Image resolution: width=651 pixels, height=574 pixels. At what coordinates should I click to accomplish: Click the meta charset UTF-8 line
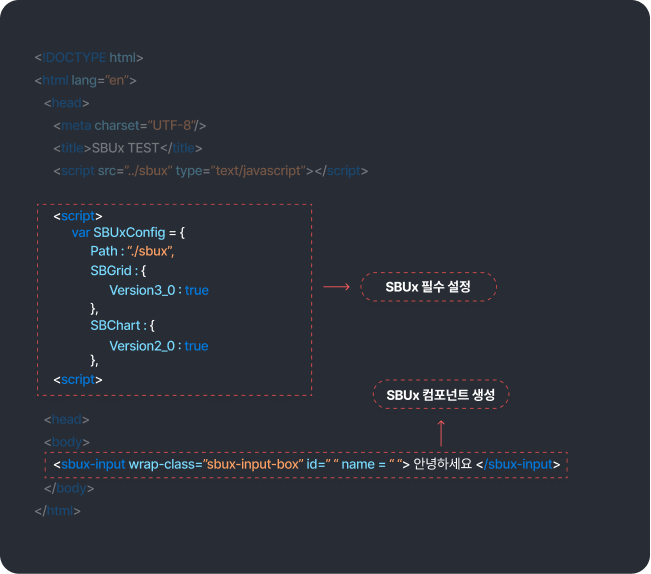click(130, 125)
